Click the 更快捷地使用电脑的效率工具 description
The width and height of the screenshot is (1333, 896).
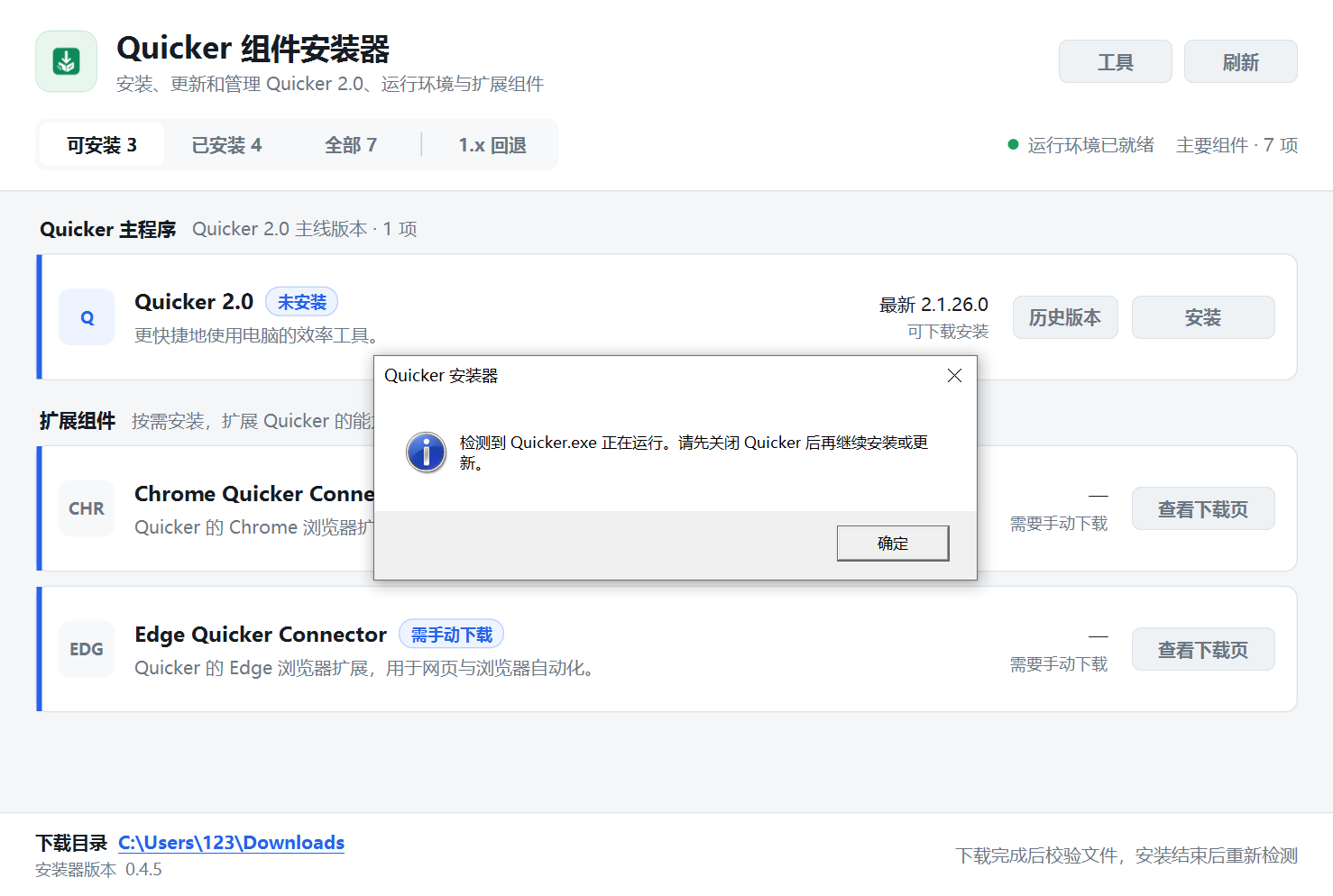[256, 336]
